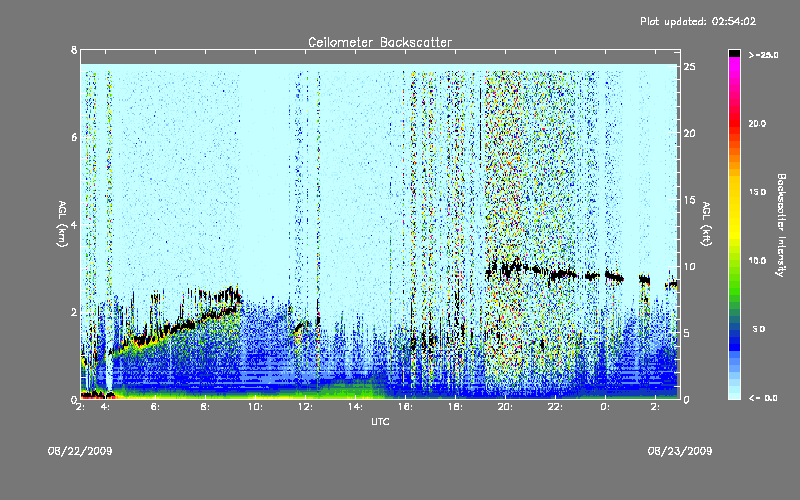Click the right 'AGL (kft)' axis label

point(706,224)
